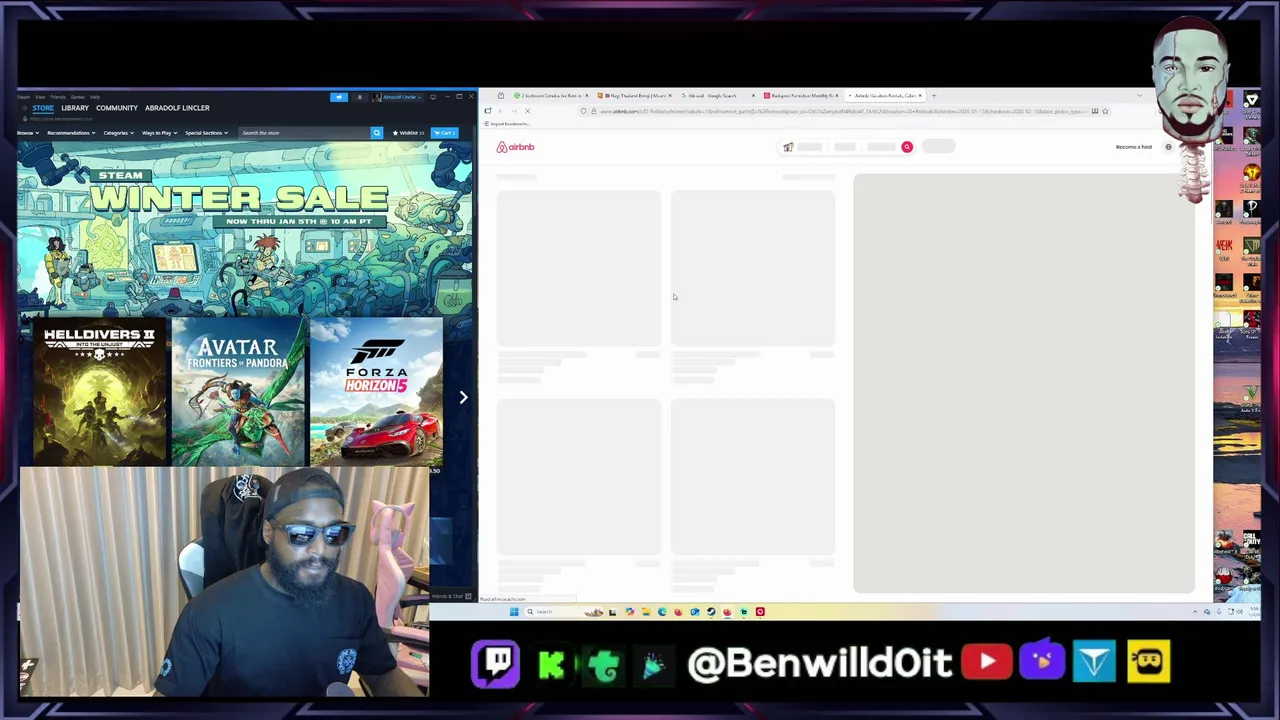1280x720 pixels.
Task: Open Steam menu in menu bar
Action: click(x=23, y=97)
